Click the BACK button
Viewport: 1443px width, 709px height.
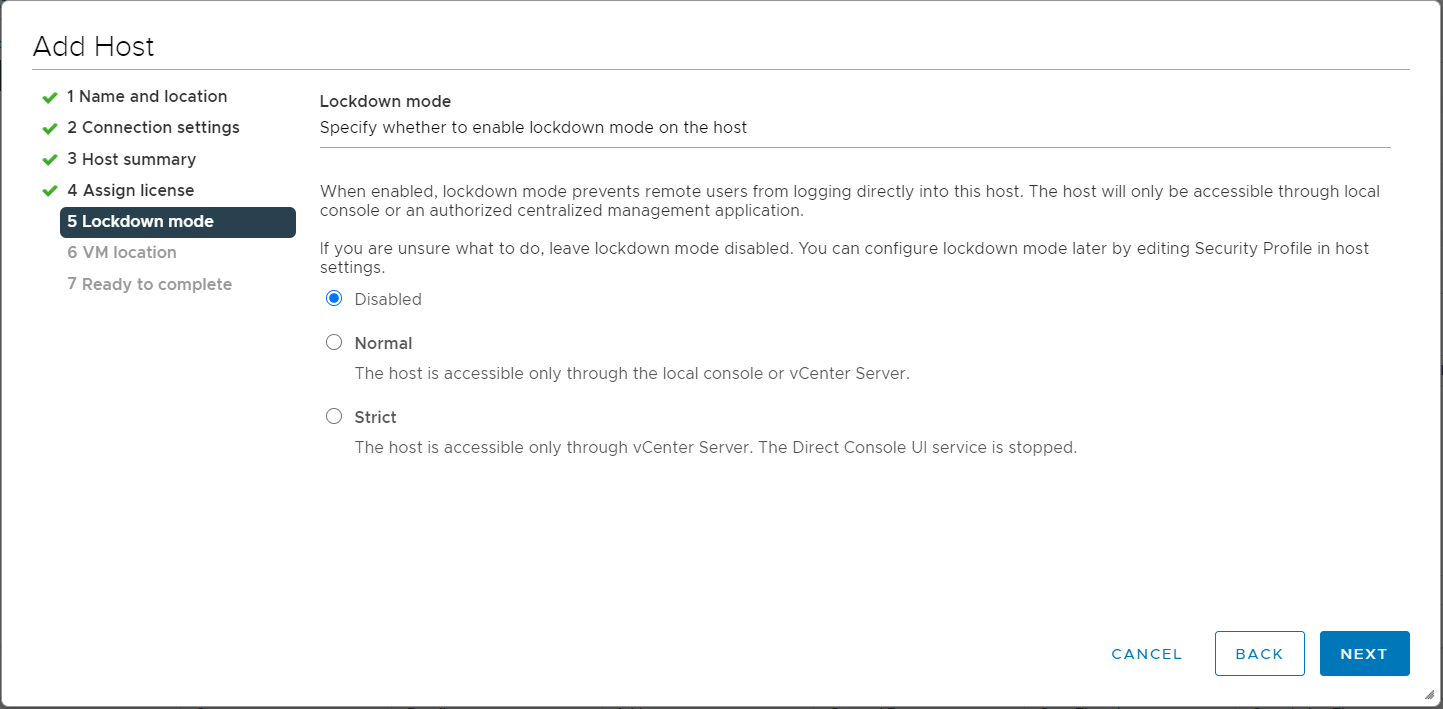coord(1259,654)
